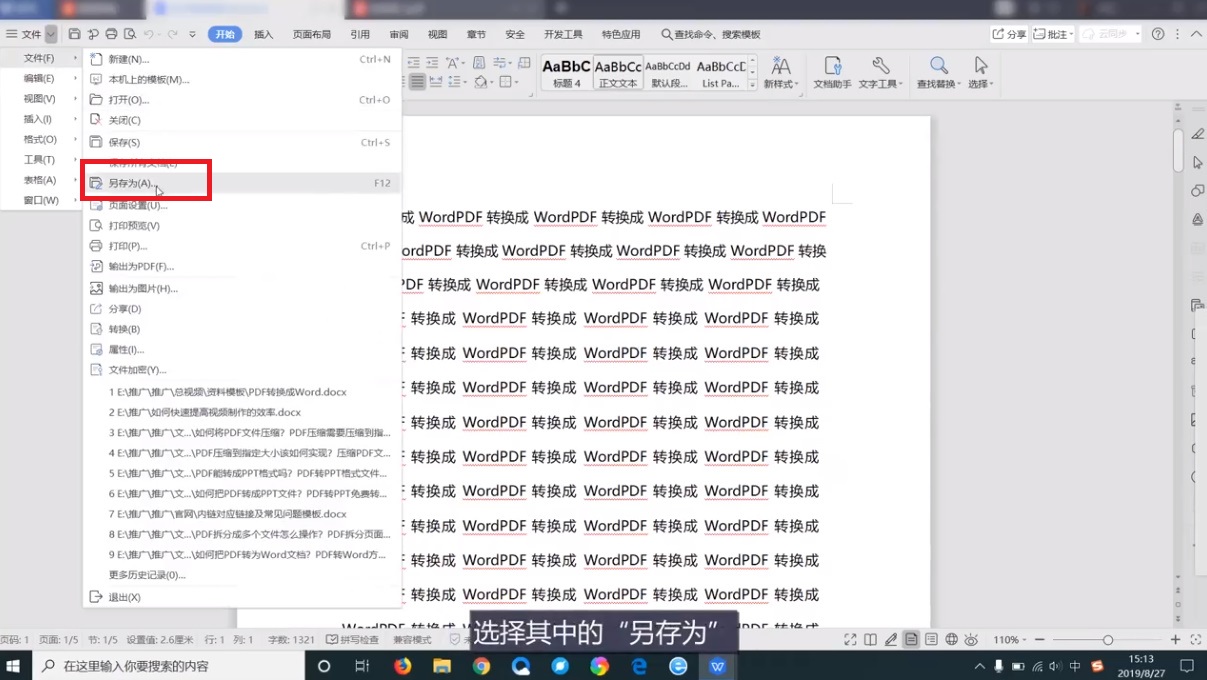Image resolution: width=1207 pixels, height=680 pixels.
Task: Click the shapes icon in right sidebar
Action: [1197, 190]
